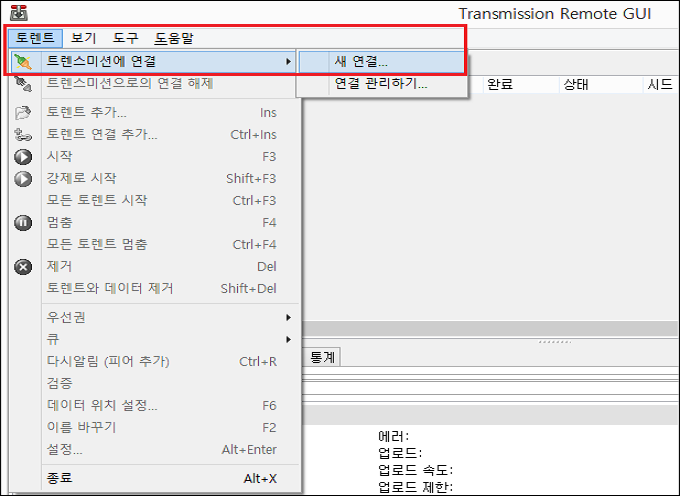Screen dimensions: 680x496
Task: Select 모든 토렌트 멈춤 menu entry
Action: tap(154, 245)
